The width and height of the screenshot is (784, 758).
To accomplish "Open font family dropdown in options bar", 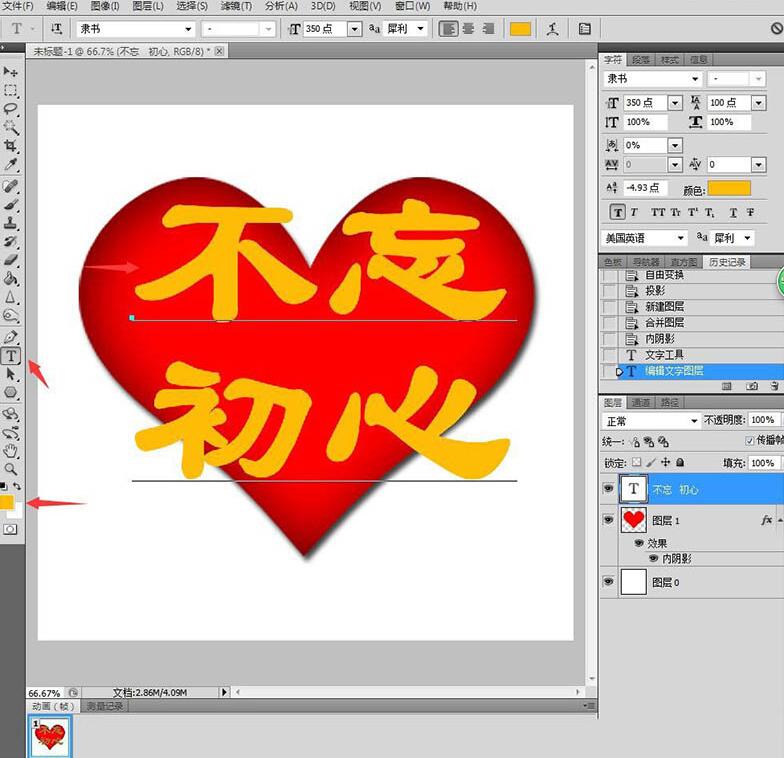I will (x=188, y=29).
